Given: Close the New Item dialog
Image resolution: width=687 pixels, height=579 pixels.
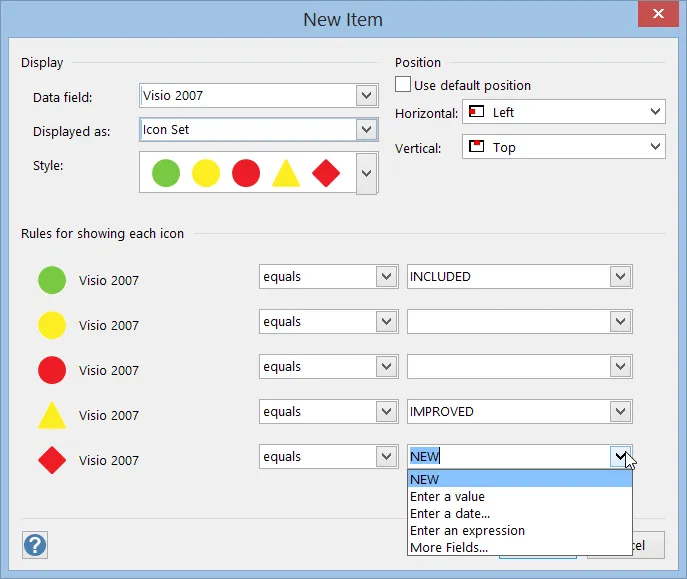Looking at the screenshot, I should [x=658, y=14].
